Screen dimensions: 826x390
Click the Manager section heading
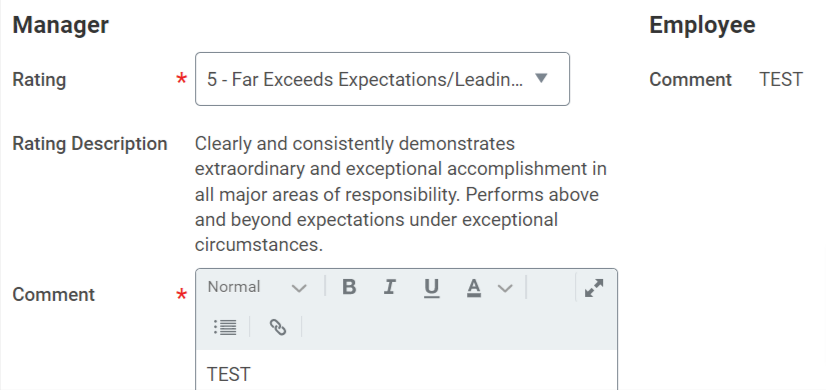pyautogui.click(x=61, y=25)
